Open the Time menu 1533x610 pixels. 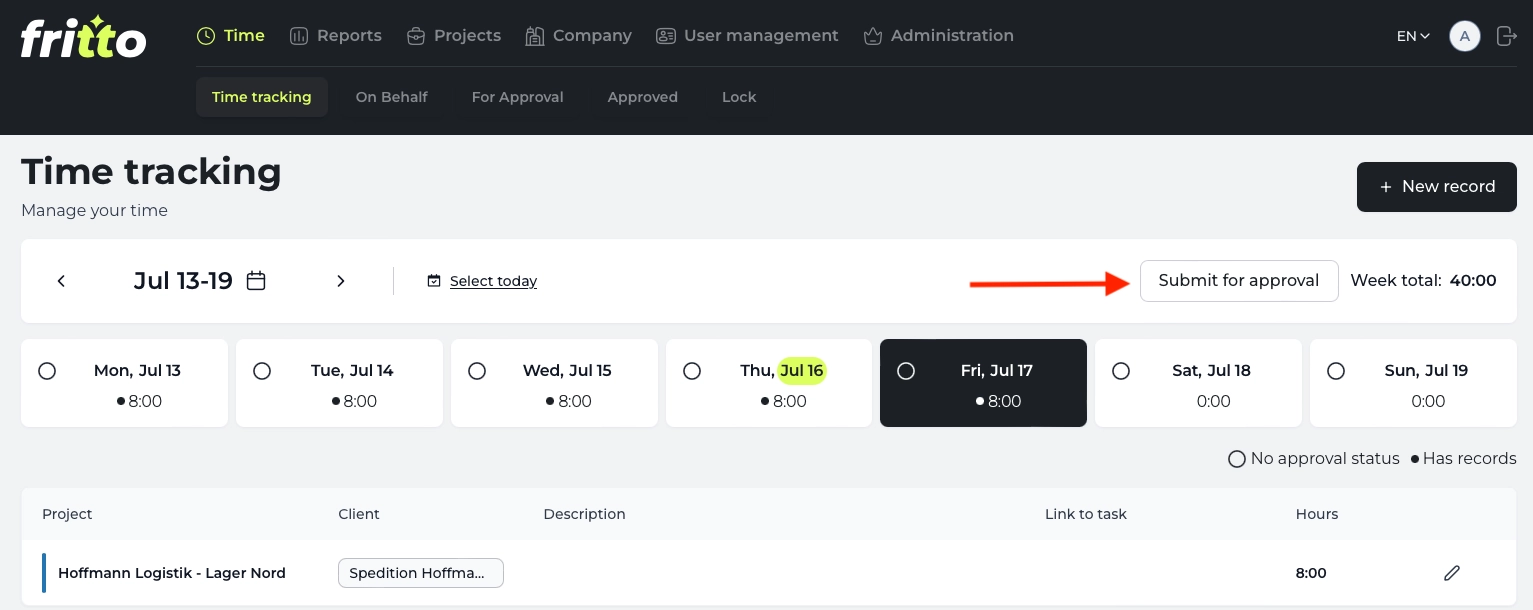tap(231, 36)
